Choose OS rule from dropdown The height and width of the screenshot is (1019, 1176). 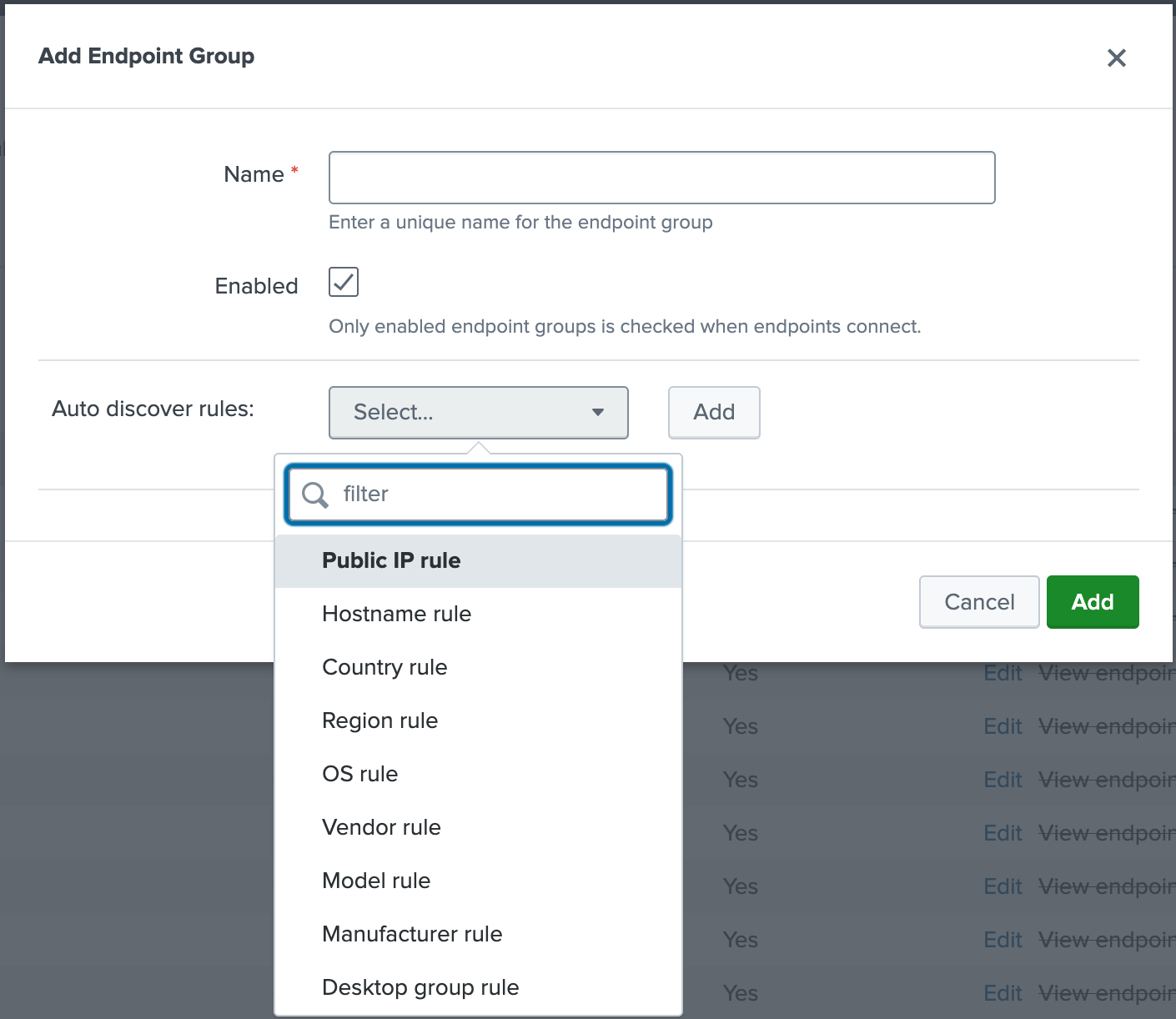pos(359,774)
